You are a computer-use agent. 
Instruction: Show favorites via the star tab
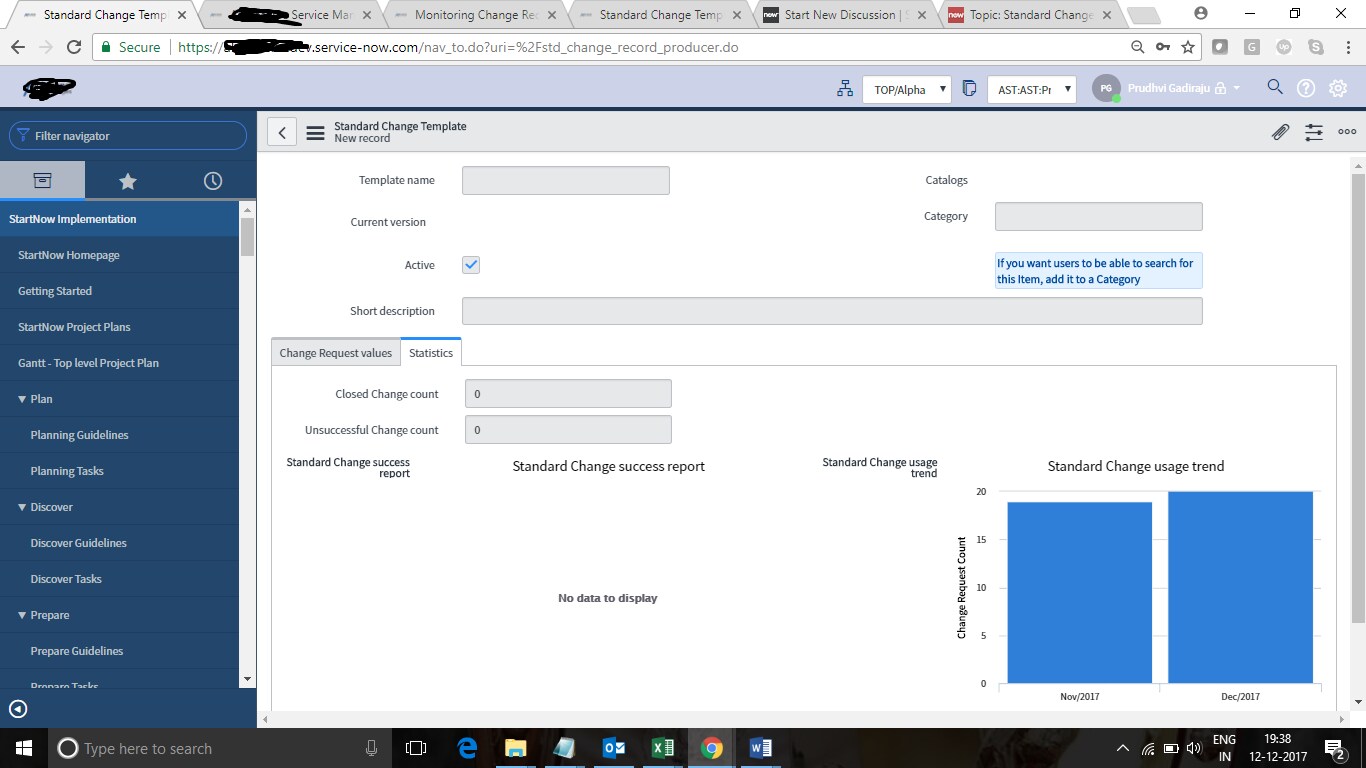tap(128, 180)
